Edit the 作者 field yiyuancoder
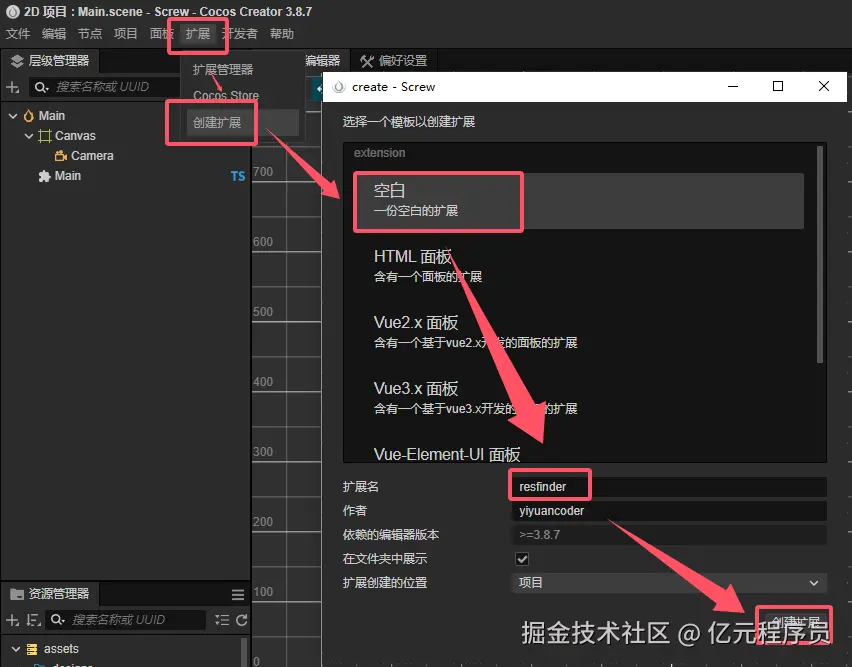The image size is (852, 667). tap(669, 511)
